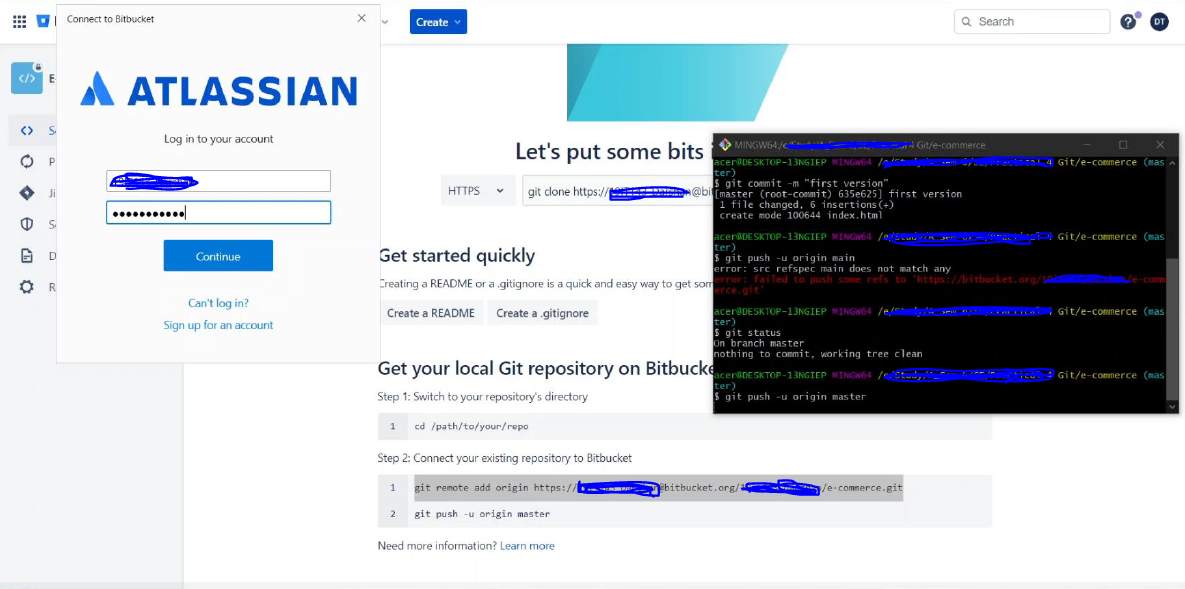Click the repository code avatar icon
Image resolution: width=1185 pixels, height=589 pixels.
pyautogui.click(x=26, y=78)
